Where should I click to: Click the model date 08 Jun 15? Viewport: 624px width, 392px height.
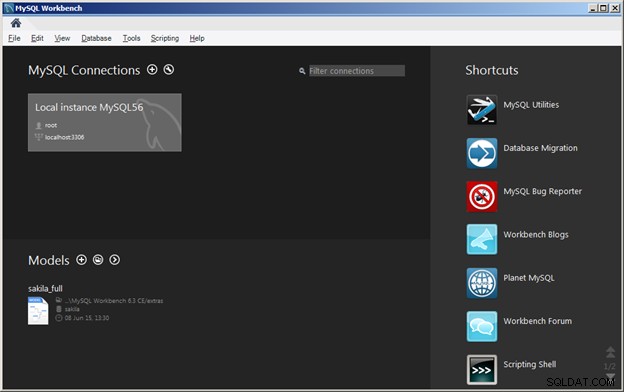87,318
